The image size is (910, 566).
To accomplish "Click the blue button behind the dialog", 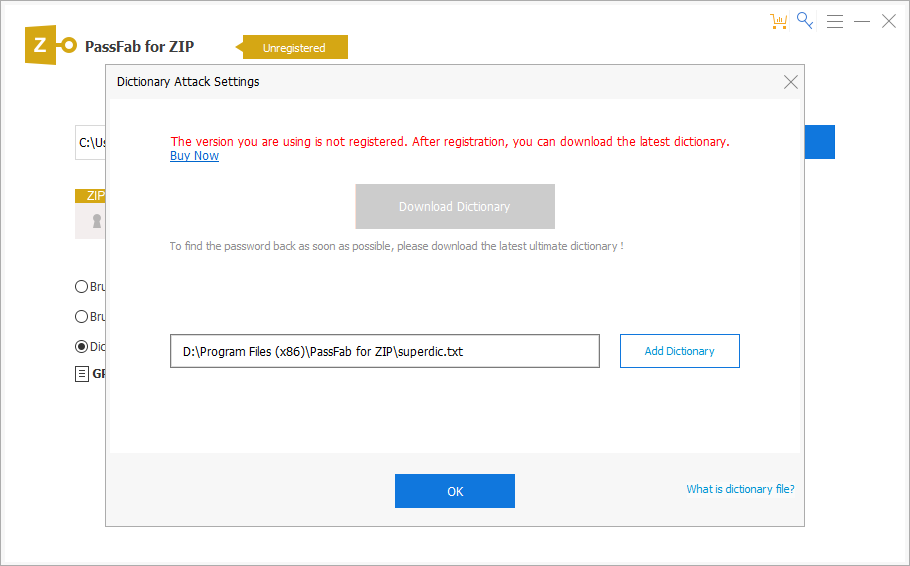I will click(x=819, y=142).
